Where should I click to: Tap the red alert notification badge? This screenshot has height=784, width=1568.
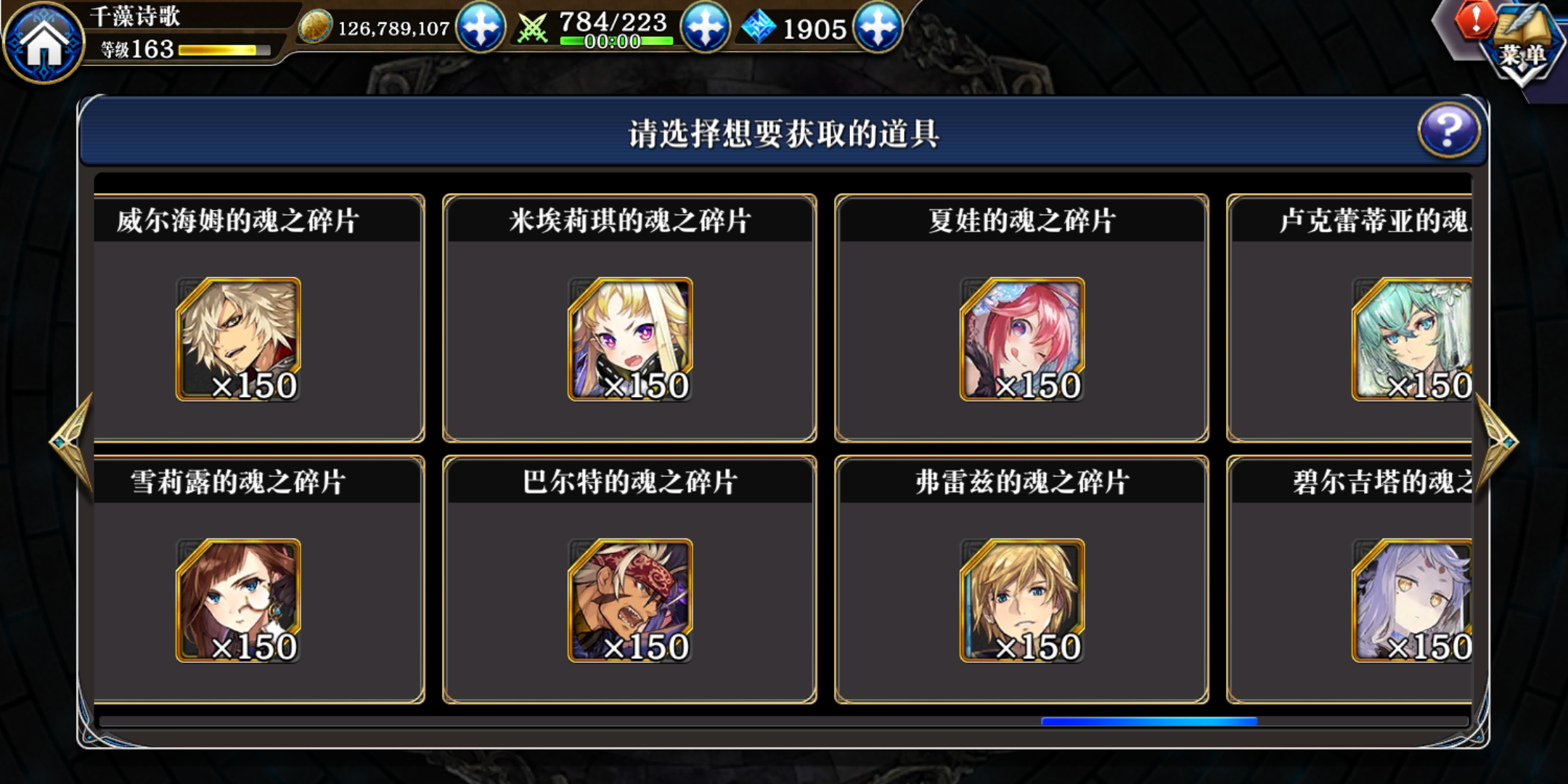[x=1475, y=19]
